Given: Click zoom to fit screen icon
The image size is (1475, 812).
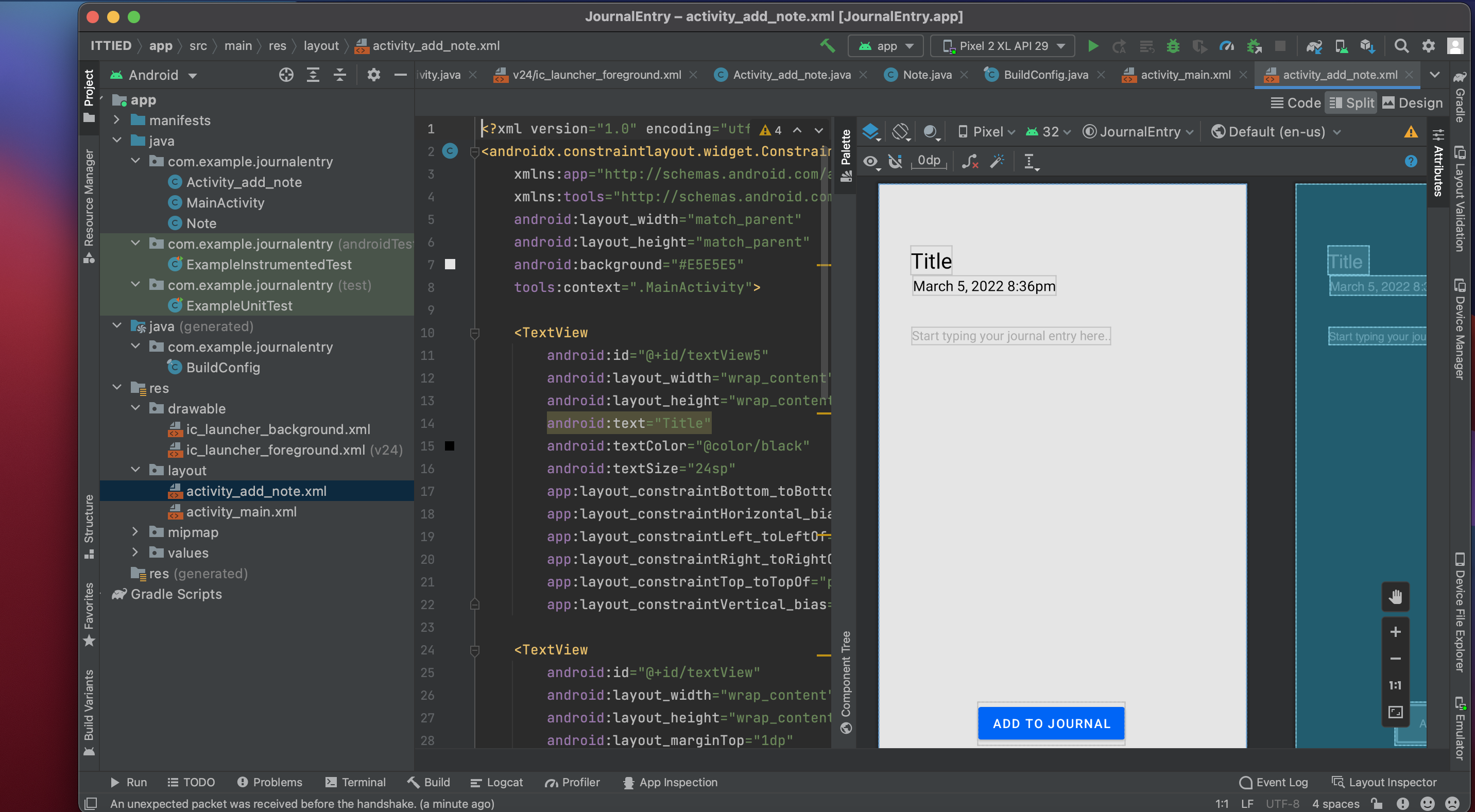Looking at the screenshot, I should pos(1395,712).
